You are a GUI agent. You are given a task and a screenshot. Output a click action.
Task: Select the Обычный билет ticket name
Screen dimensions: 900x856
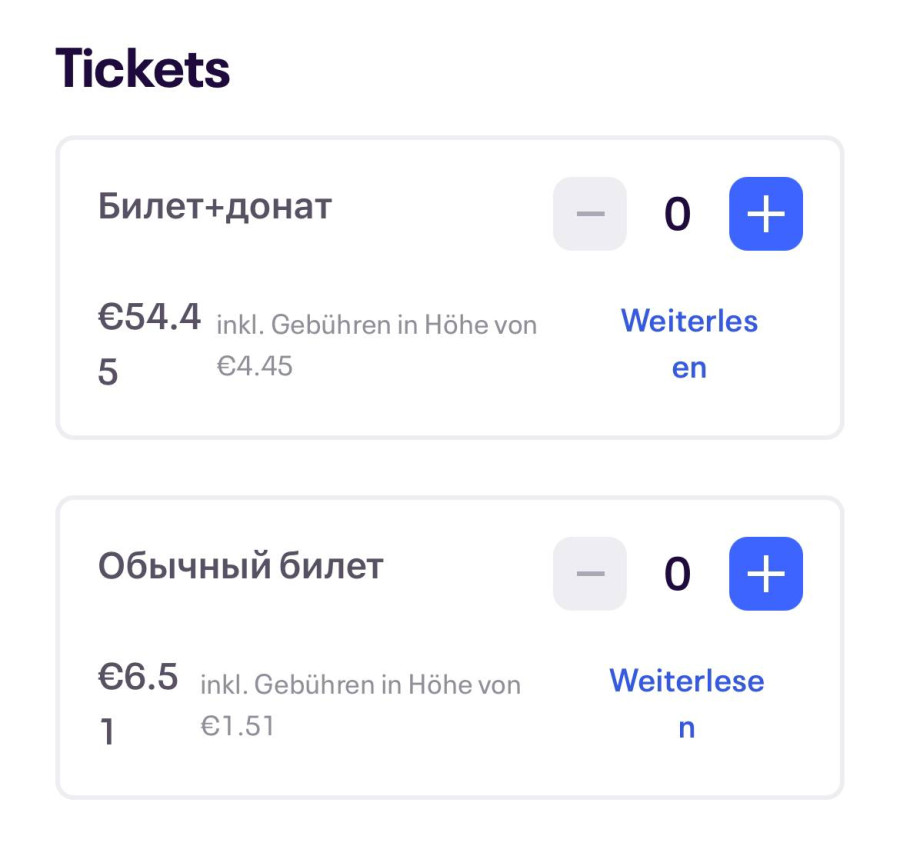240,566
